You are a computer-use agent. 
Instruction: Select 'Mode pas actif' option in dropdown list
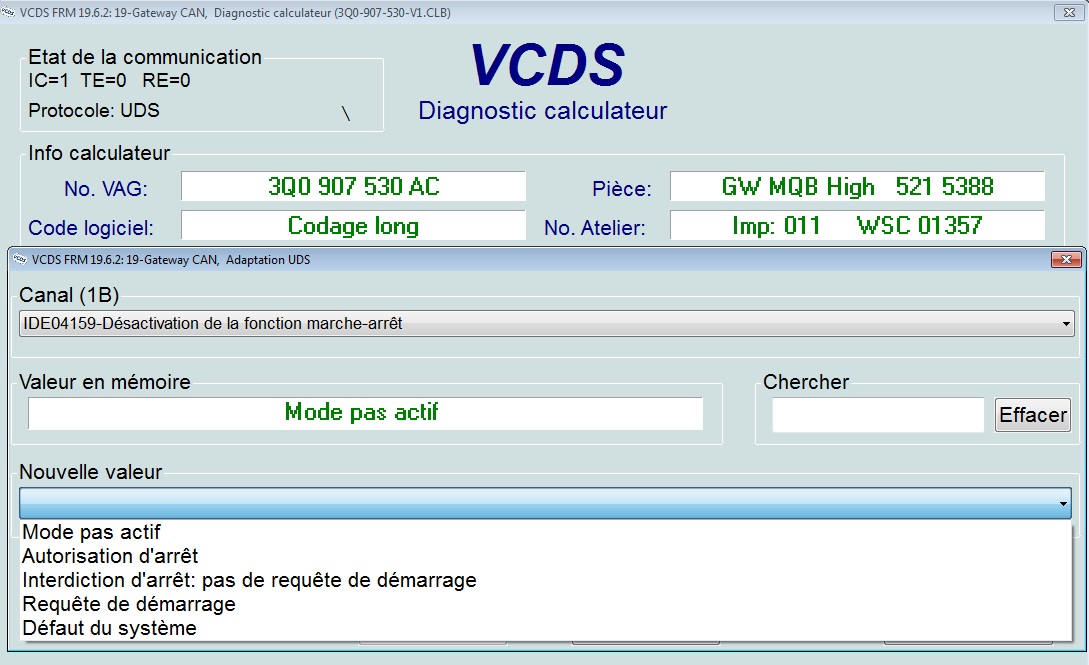pyautogui.click(x=546, y=532)
